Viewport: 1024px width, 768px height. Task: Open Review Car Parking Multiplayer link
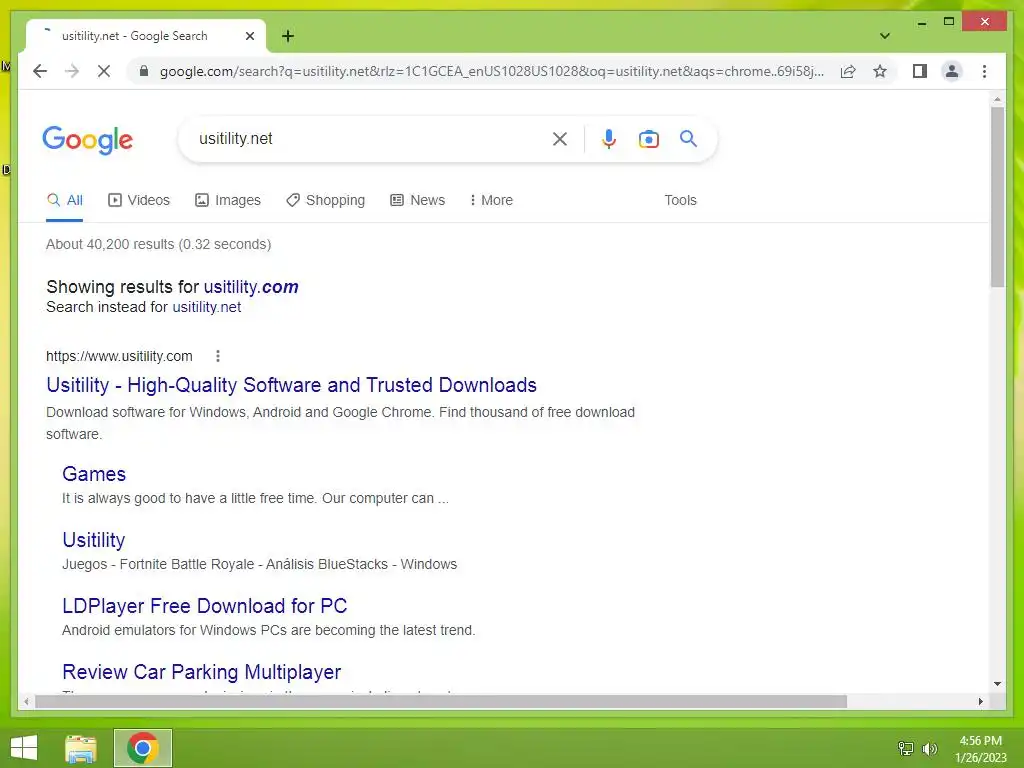pos(202,672)
